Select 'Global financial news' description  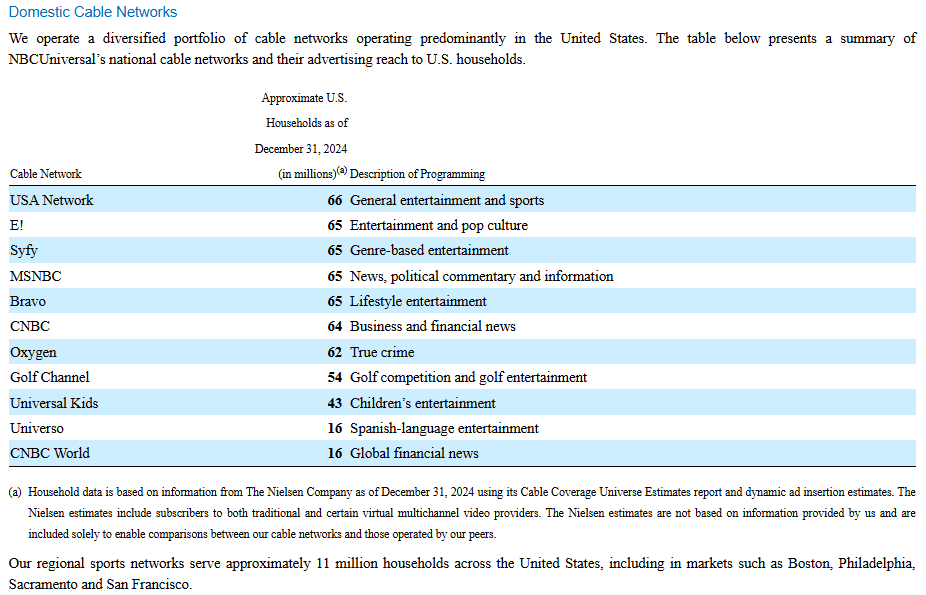click(x=414, y=453)
